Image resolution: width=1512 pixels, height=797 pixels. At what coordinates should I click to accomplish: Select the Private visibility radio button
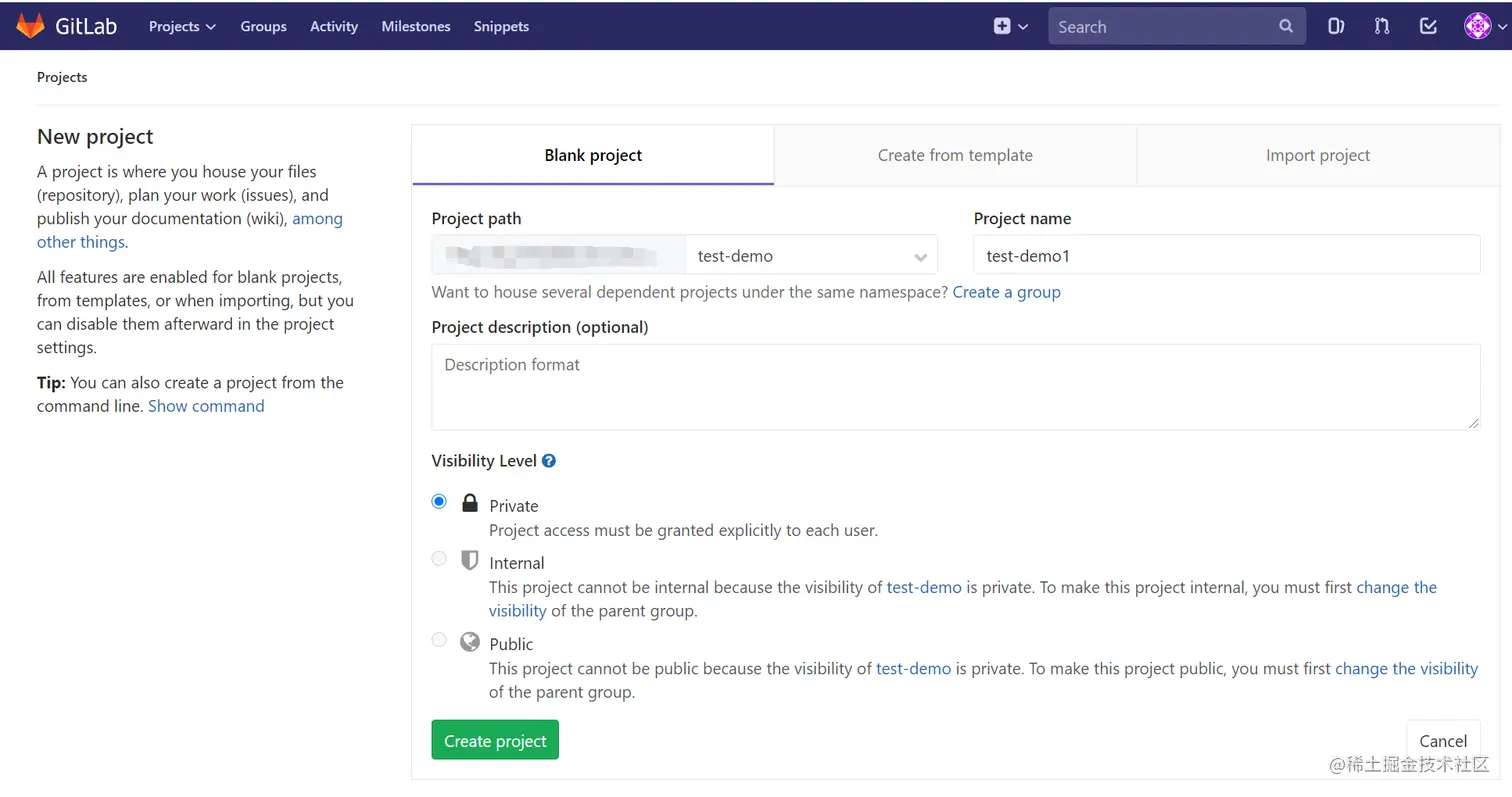(439, 501)
